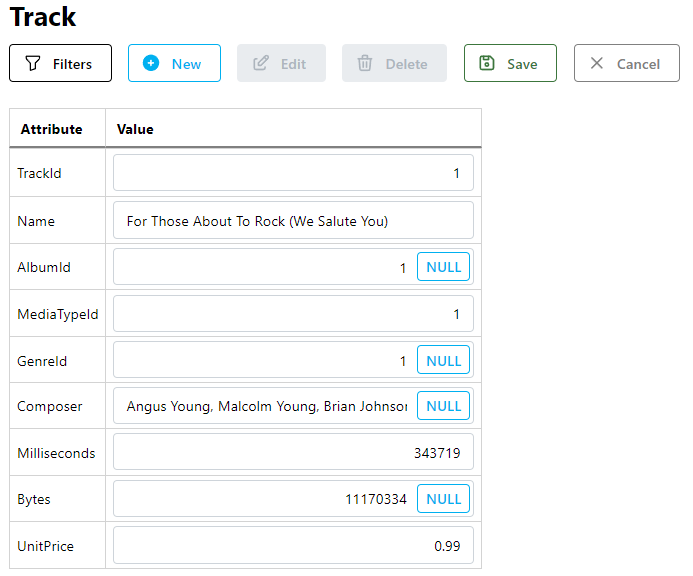The image size is (693, 576).
Task: Click into the Name text field
Action: (293, 220)
